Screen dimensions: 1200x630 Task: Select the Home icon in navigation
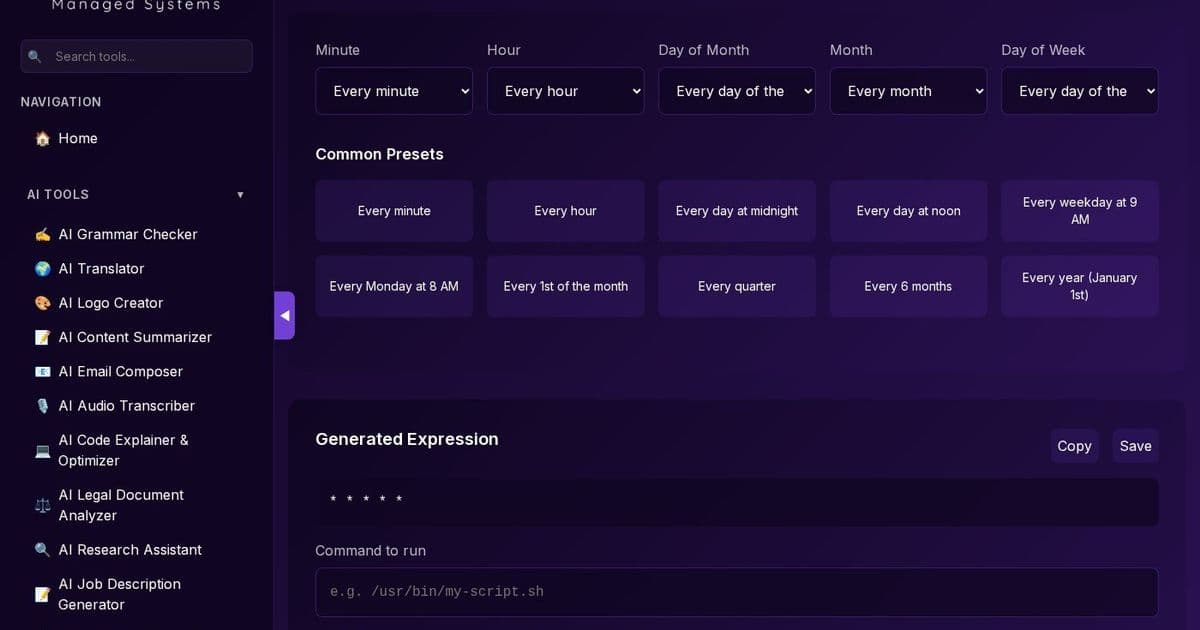click(42, 138)
